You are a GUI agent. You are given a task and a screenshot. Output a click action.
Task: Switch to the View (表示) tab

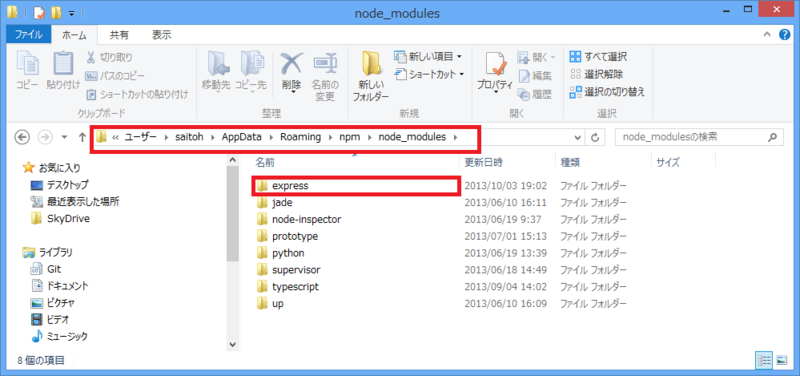click(161, 35)
